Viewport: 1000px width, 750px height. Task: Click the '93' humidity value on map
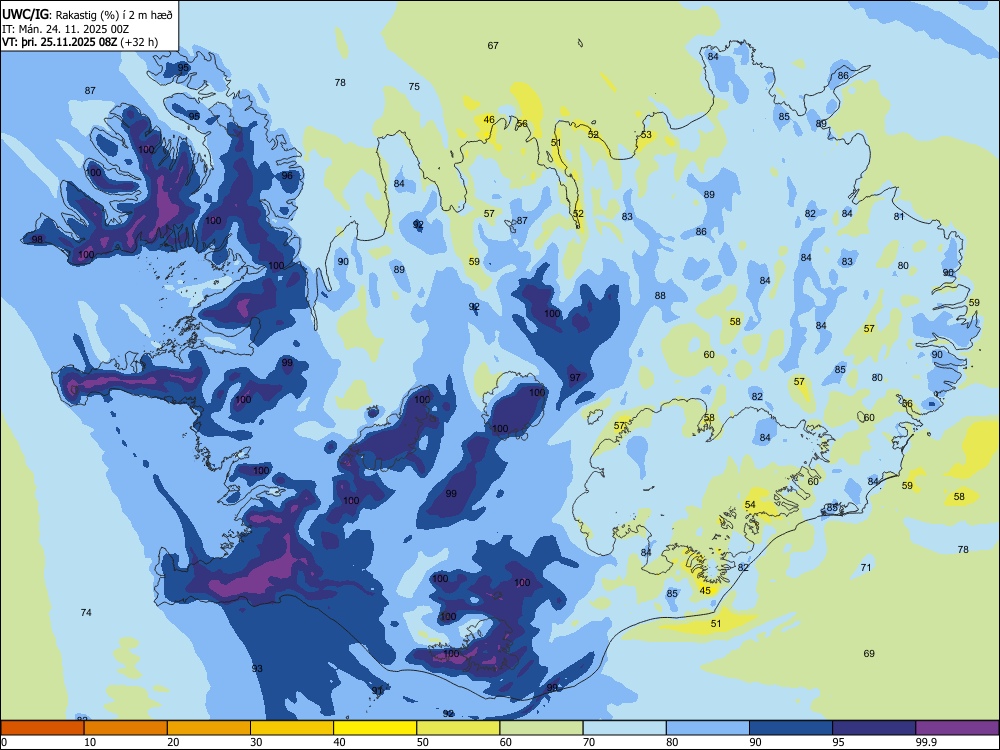coord(257,668)
